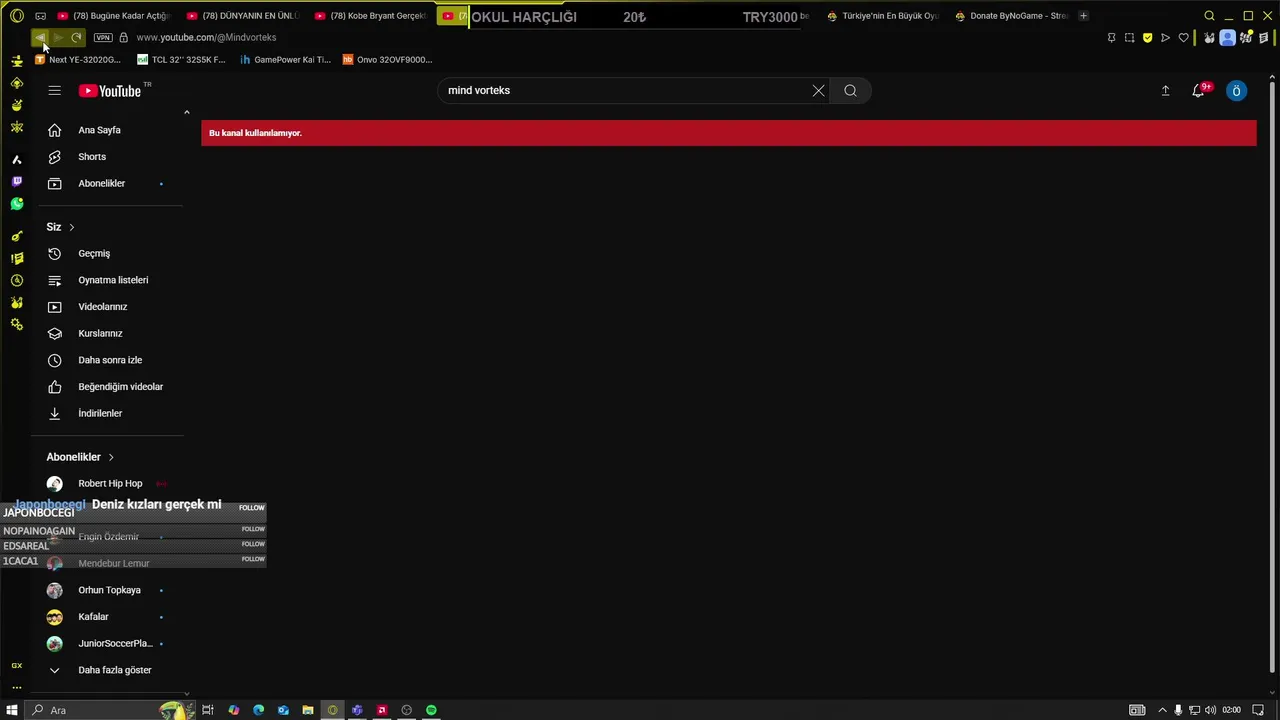Image resolution: width=1280 pixels, height=720 pixels.
Task: Click the heart bookmark icon
Action: pyautogui.click(x=1183, y=38)
